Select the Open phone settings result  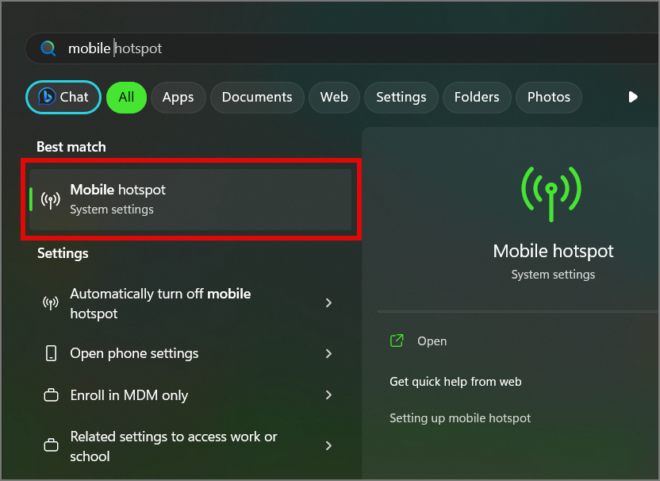pos(188,353)
